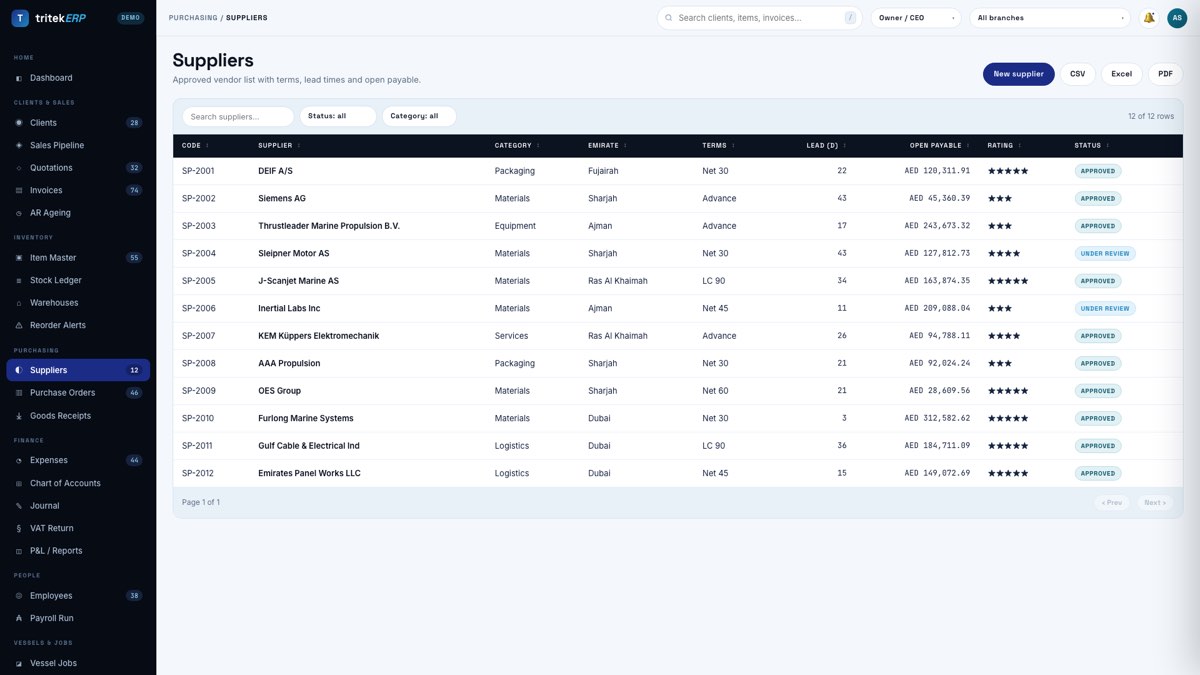Sort table by Code column header

pos(195,146)
